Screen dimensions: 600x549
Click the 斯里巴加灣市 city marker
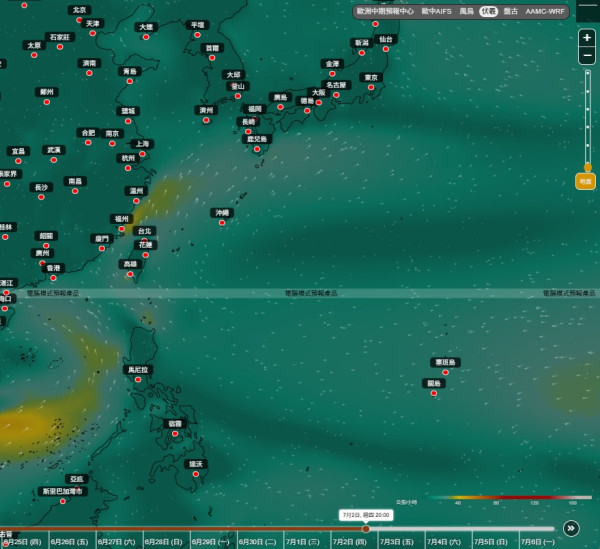[63, 501]
